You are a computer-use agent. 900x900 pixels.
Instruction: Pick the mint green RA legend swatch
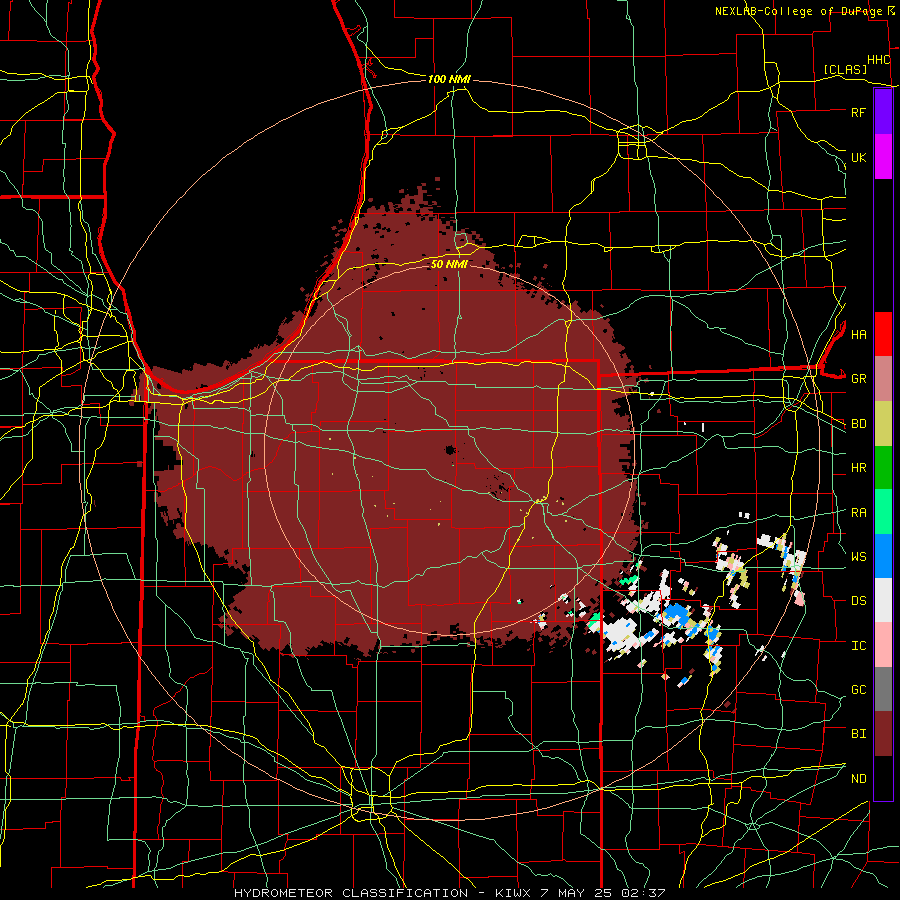point(883,512)
